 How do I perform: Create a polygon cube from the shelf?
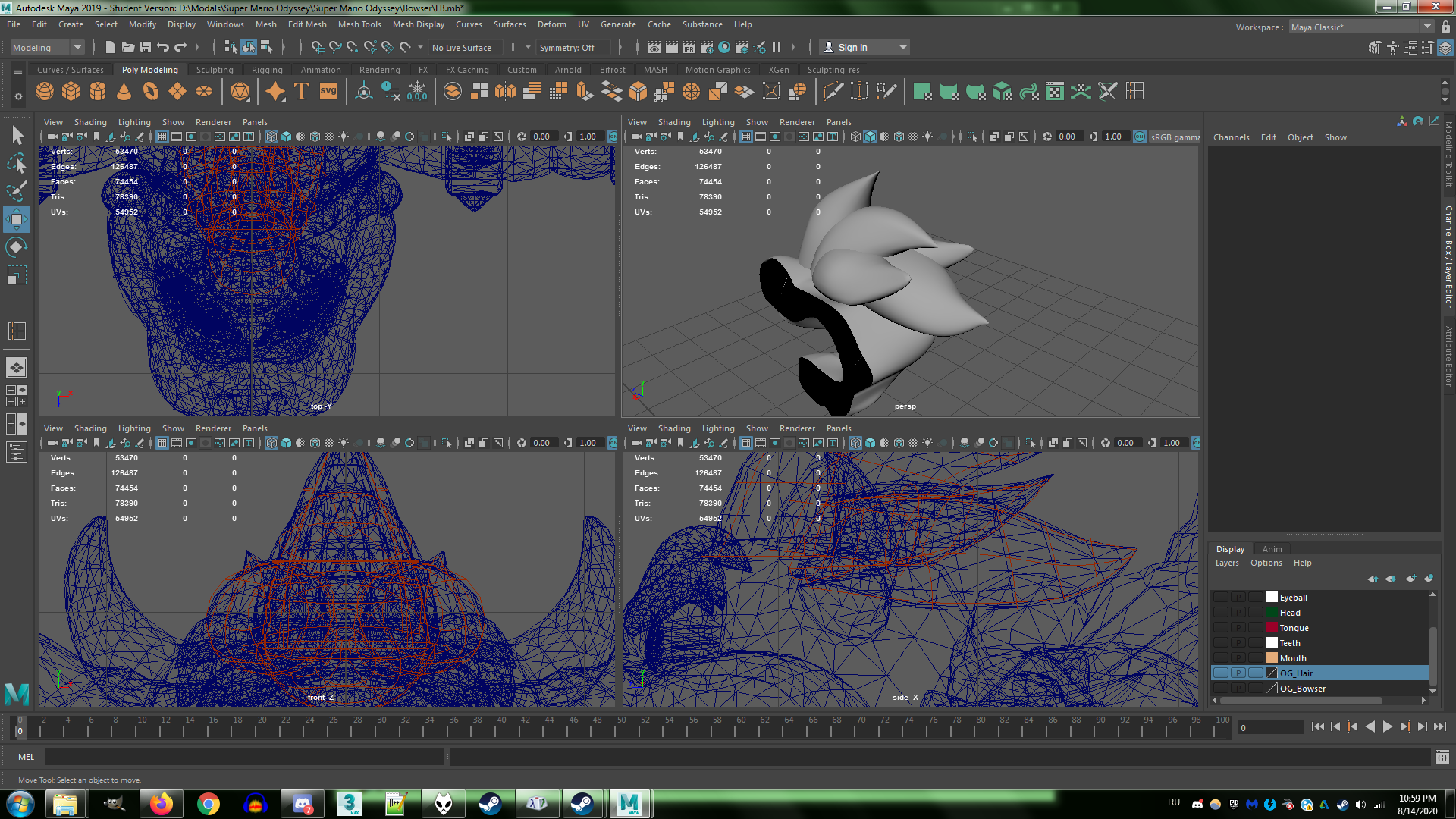pos(71,92)
